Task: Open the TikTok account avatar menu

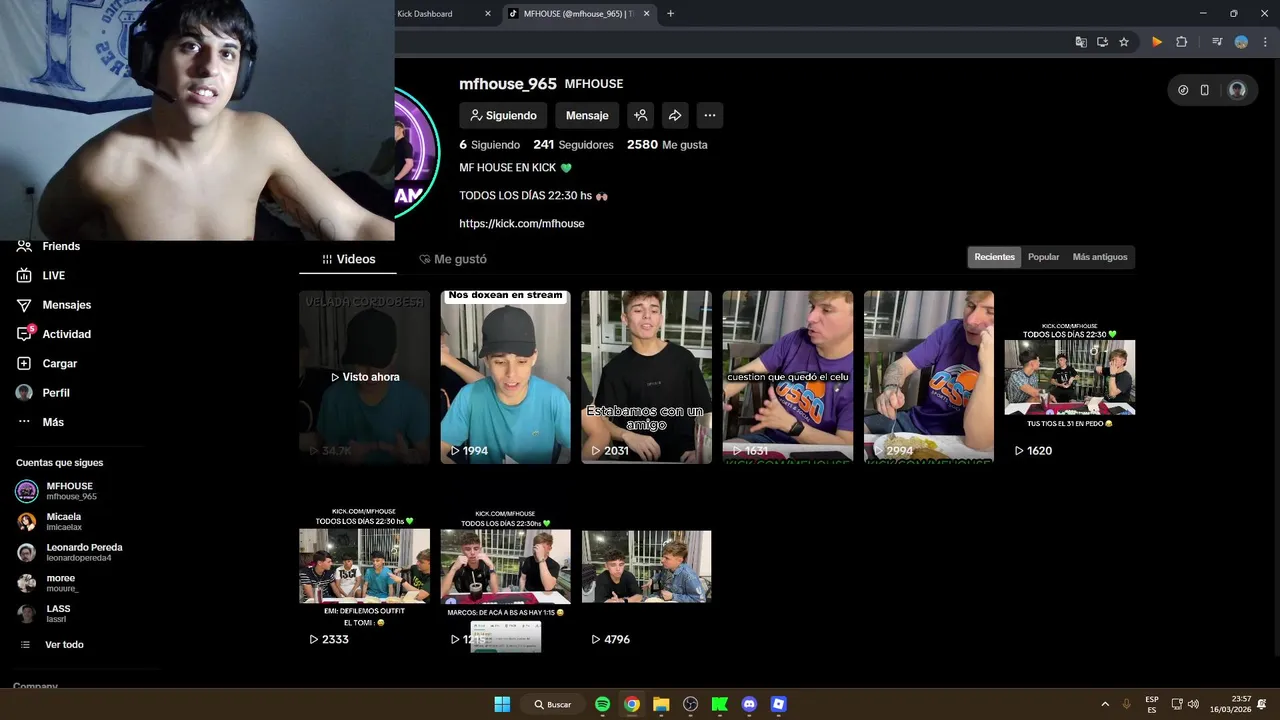Action: point(1237,90)
